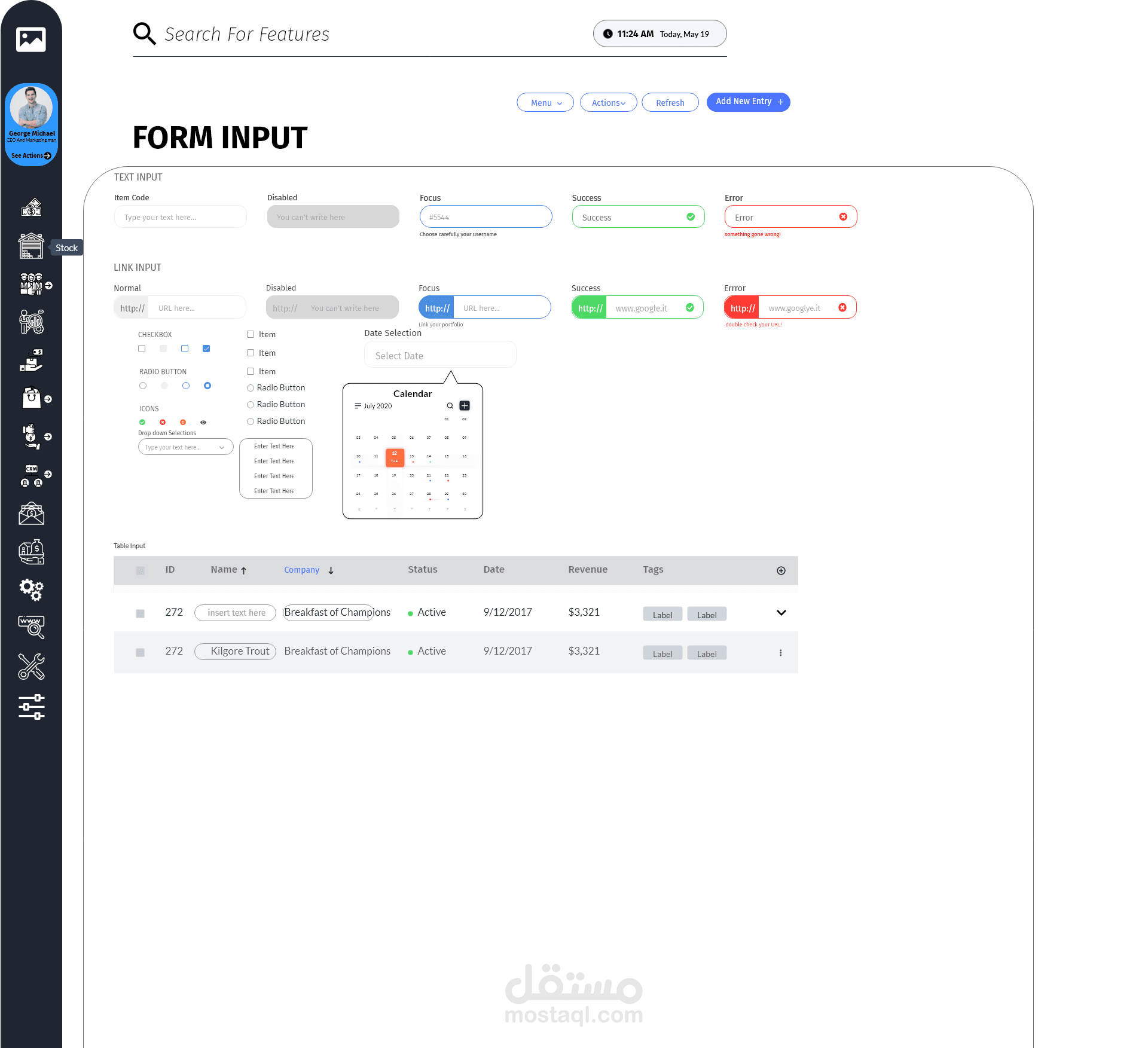Open the Actions dropdown menu
This screenshot has height=1048, width=1148.
(608, 103)
